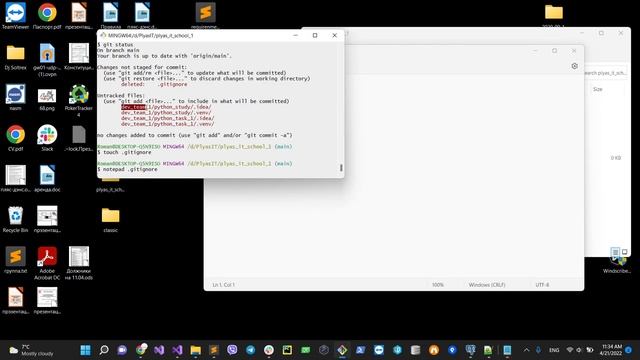Image resolution: width=640 pixels, height=360 pixels.
Task: Switch ENG input language in tray
Action: tap(554, 350)
